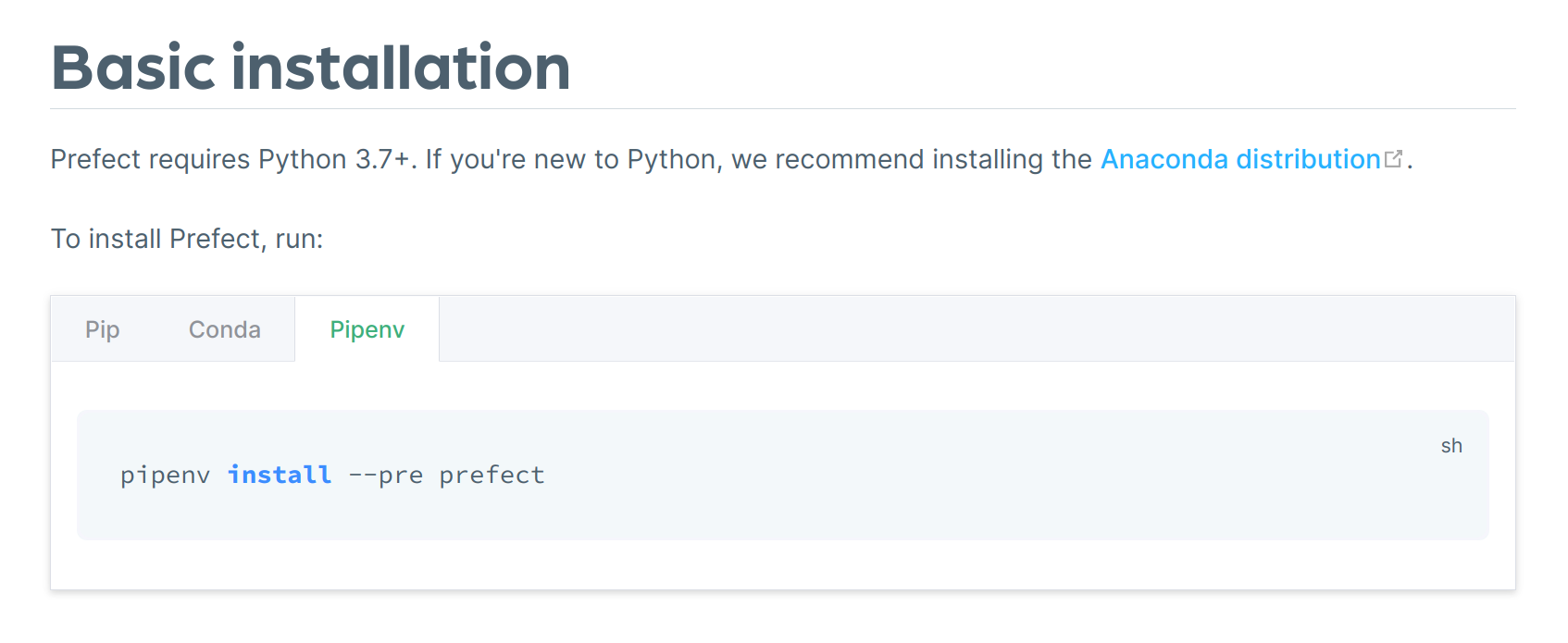The width and height of the screenshot is (1568, 643).
Task: Click the "prefect" package name in code
Action: click(492, 476)
